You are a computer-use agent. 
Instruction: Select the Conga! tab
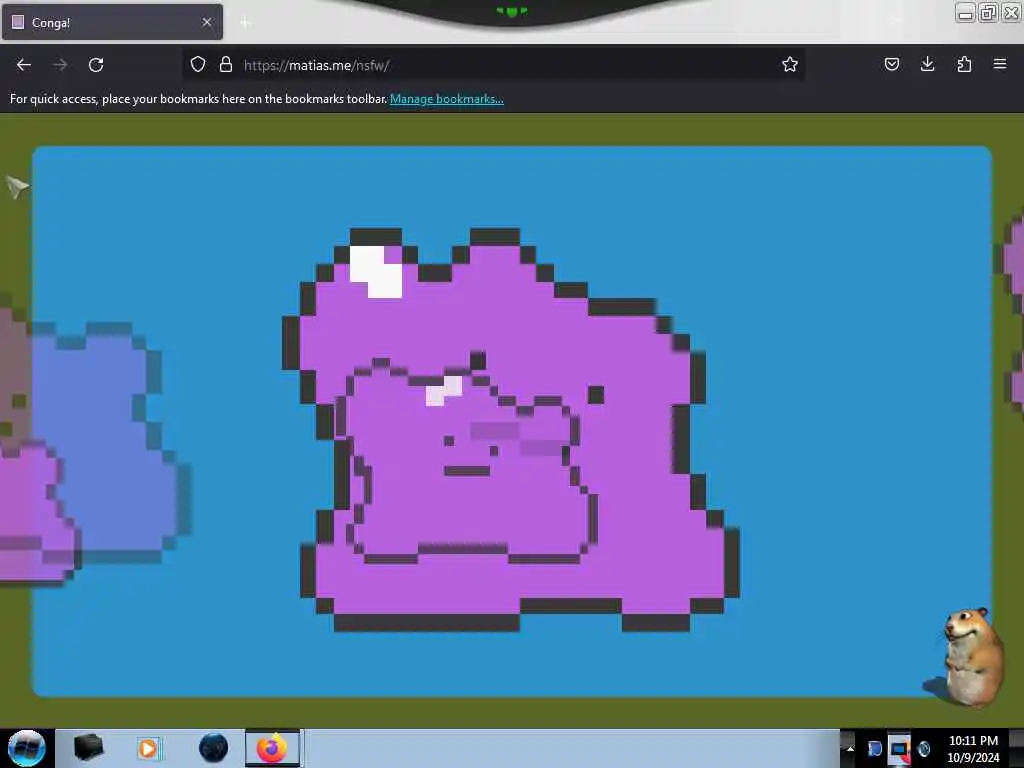[x=112, y=22]
